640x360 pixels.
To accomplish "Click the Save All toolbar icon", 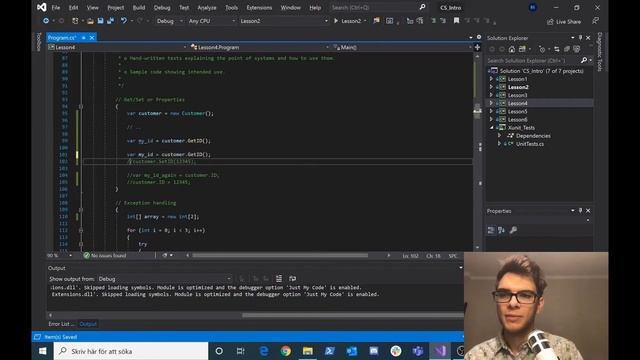I will [x=110, y=21].
